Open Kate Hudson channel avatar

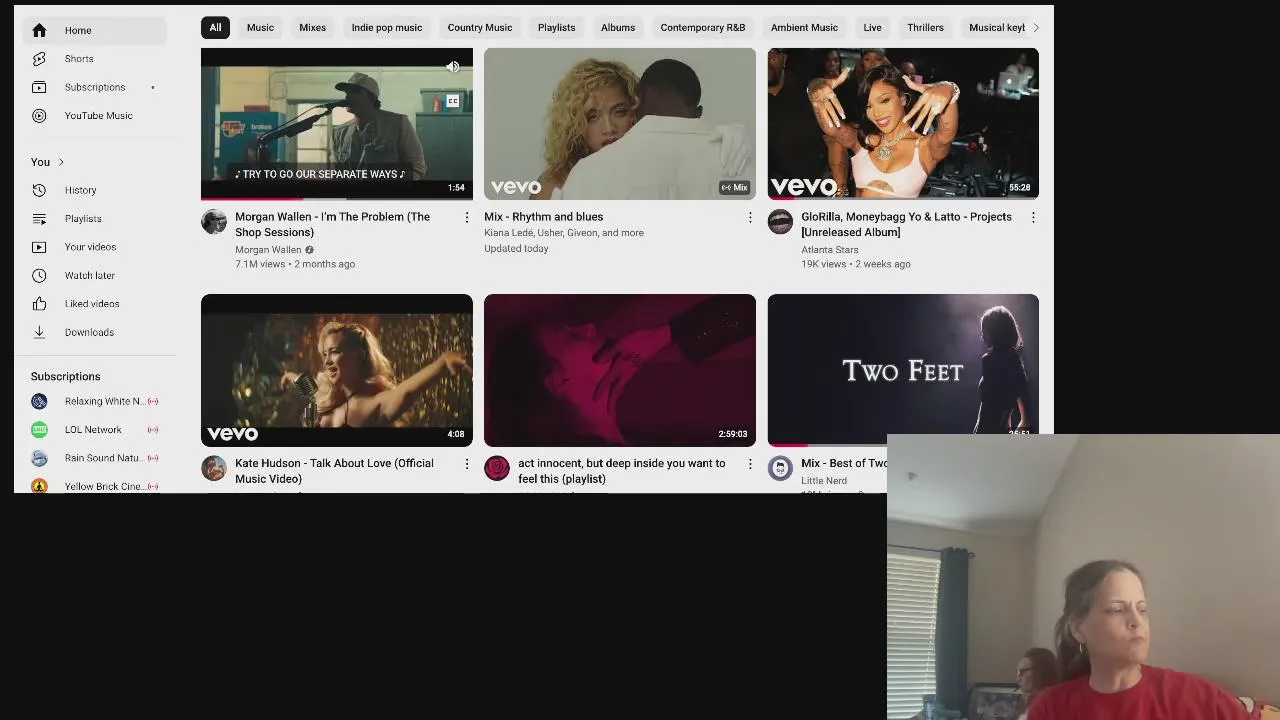pos(214,468)
